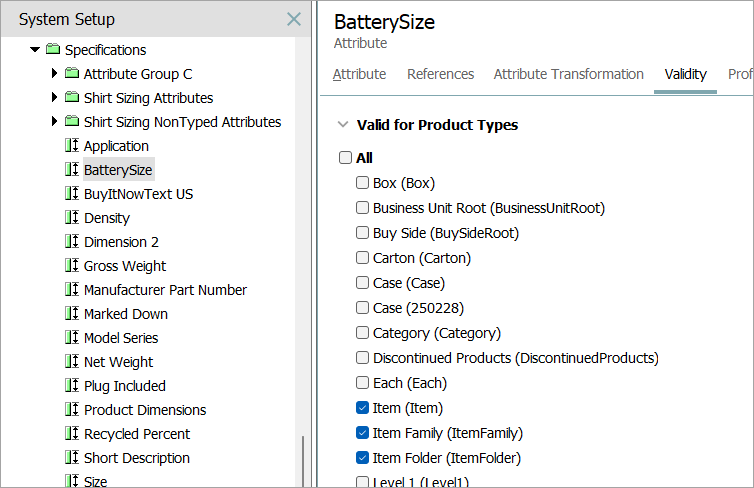Image resolution: width=754 pixels, height=488 pixels.
Task: Enable the Box (Box) checkbox
Action: (362, 183)
